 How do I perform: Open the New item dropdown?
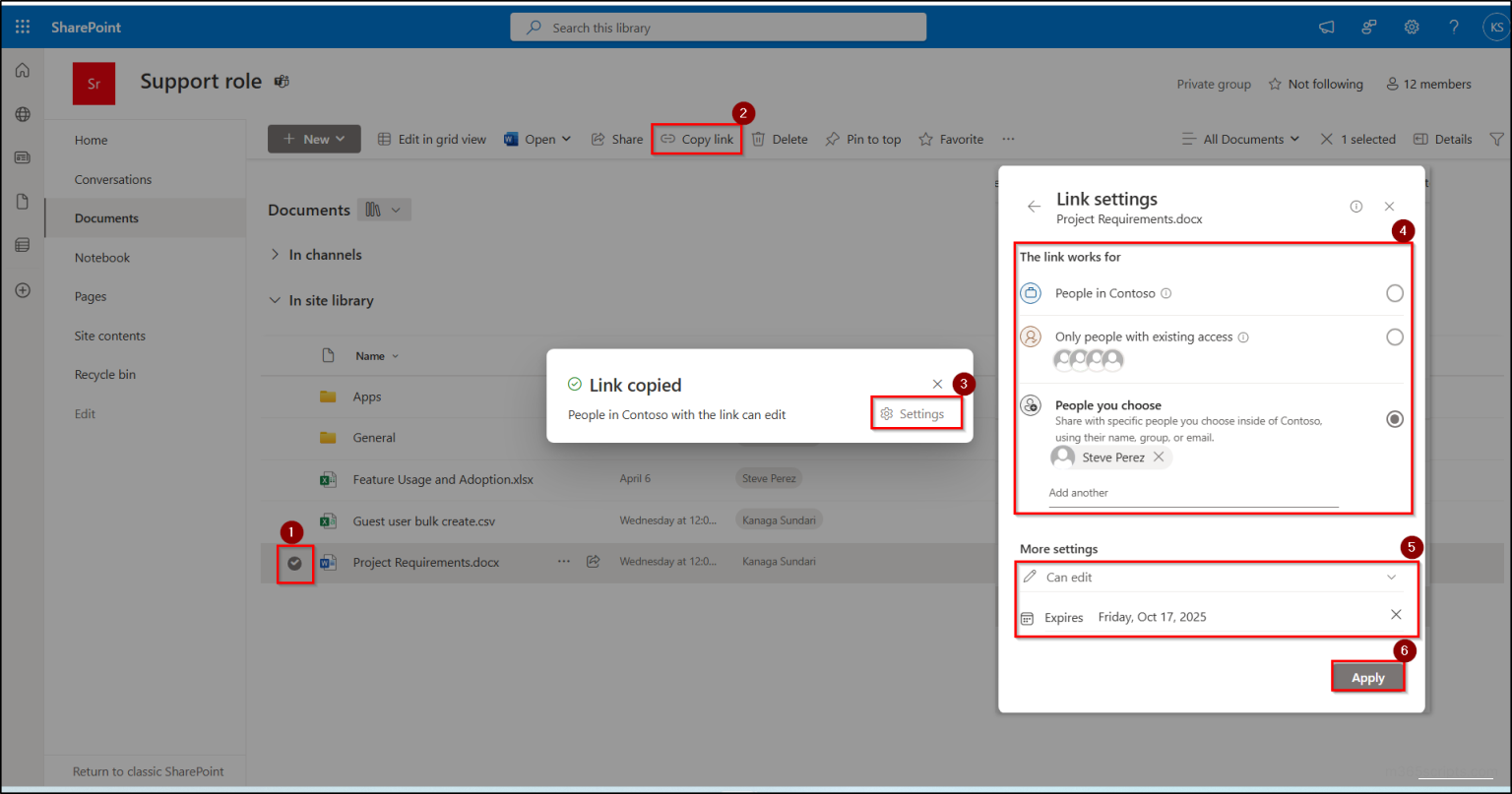click(313, 139)
